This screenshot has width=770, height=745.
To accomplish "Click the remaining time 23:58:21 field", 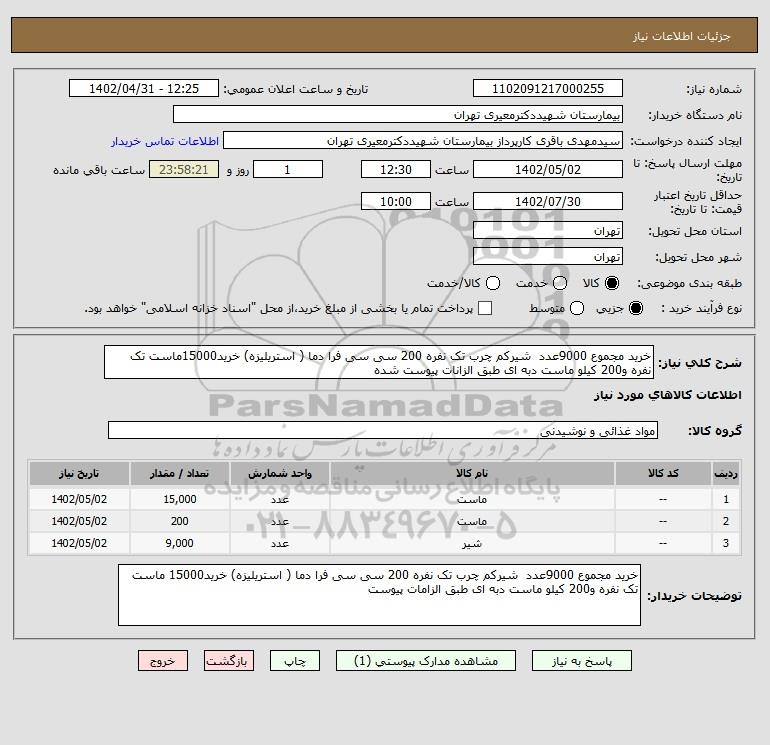I will click(x=184, y=169).
